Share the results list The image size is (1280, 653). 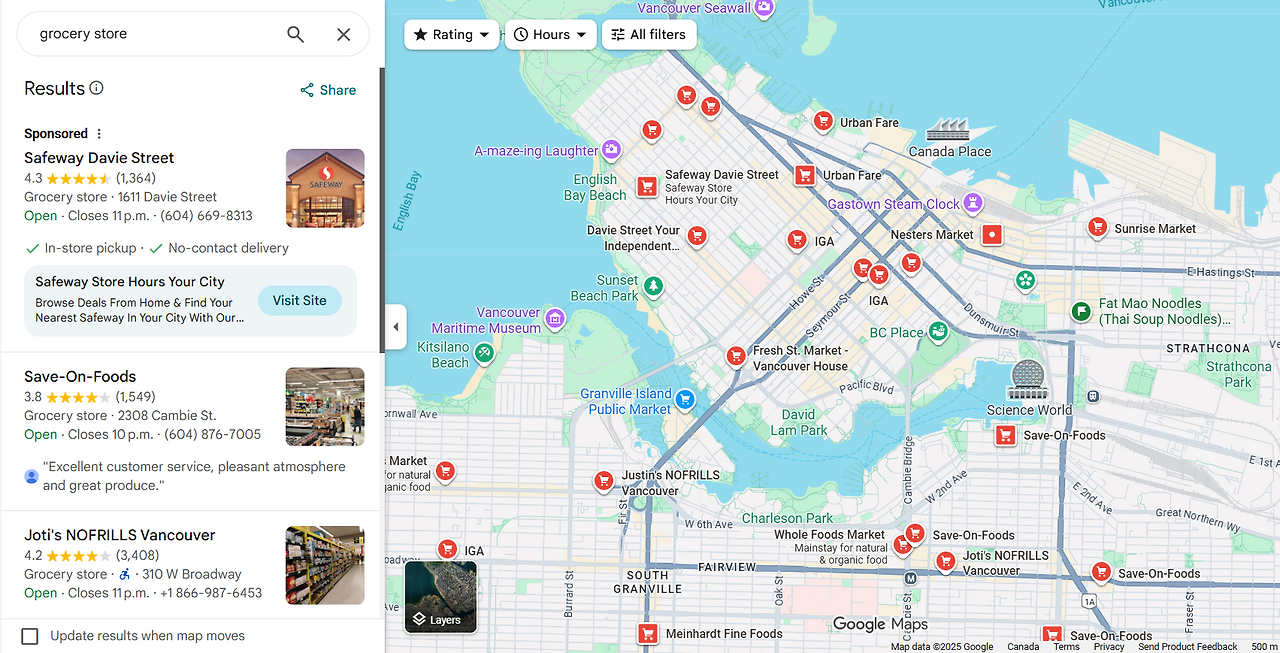(x=328, y=90)
